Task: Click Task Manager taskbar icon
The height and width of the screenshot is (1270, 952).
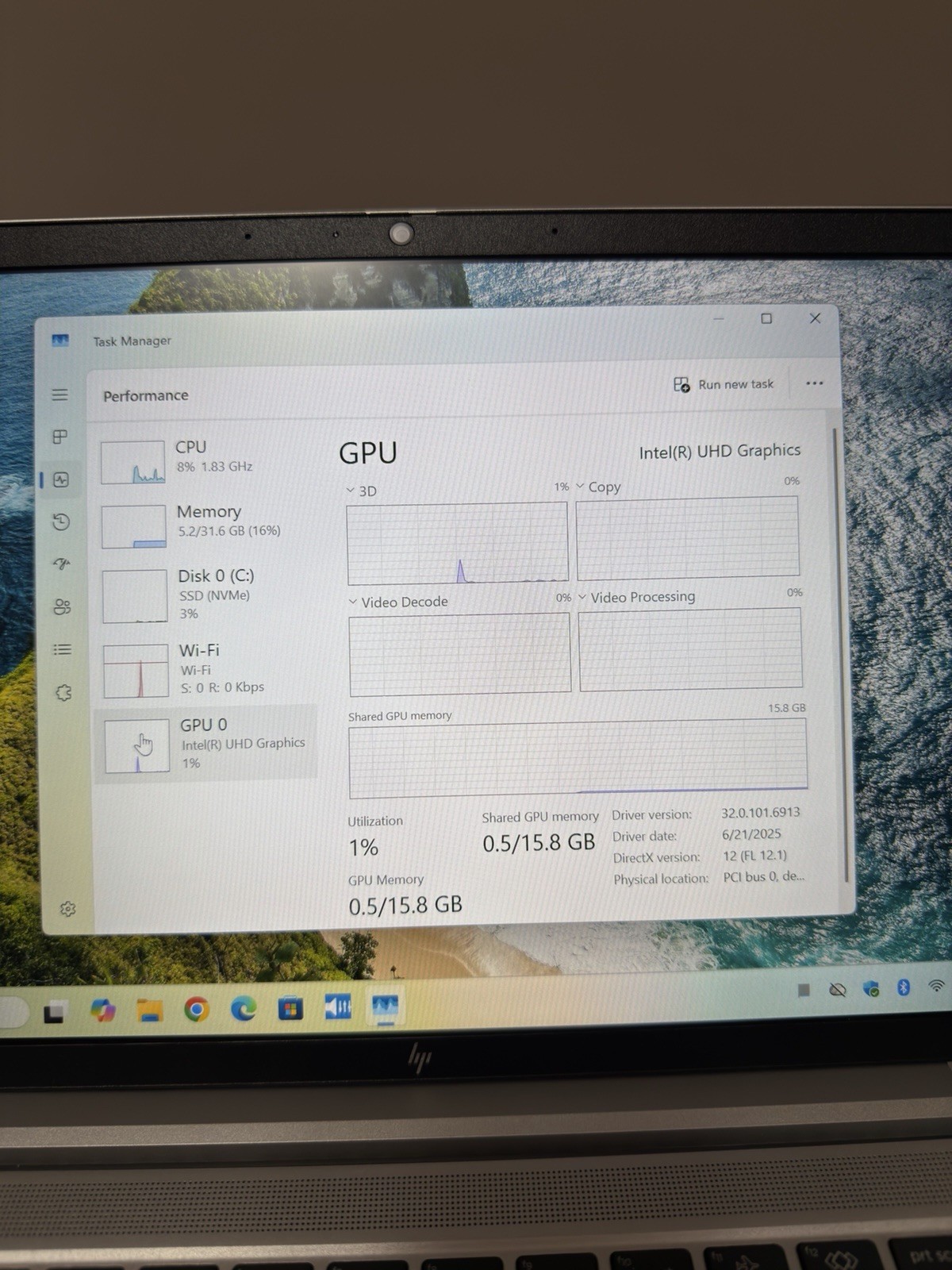Action: pyautogui.click(x=386, y=1007)
